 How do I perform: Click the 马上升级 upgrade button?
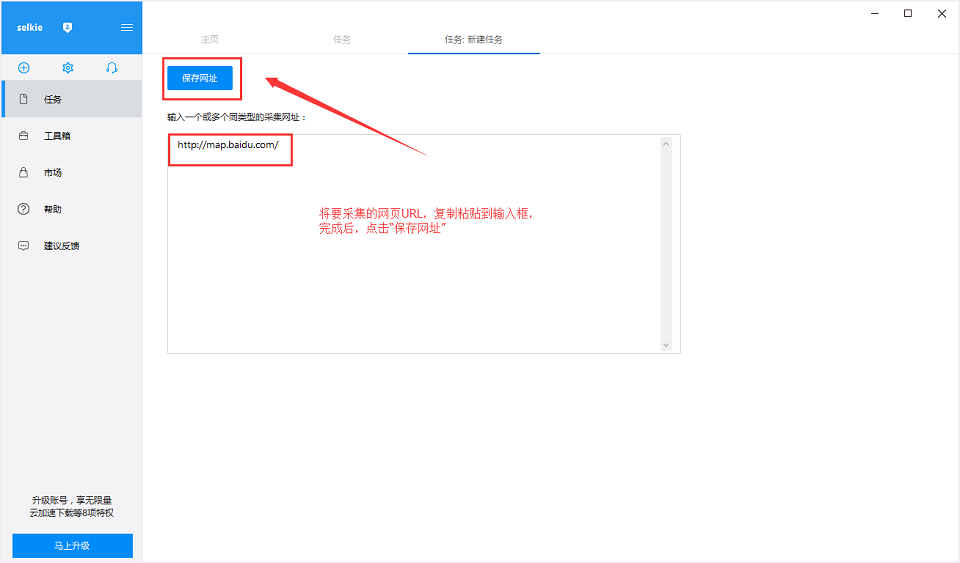(72, 545)
